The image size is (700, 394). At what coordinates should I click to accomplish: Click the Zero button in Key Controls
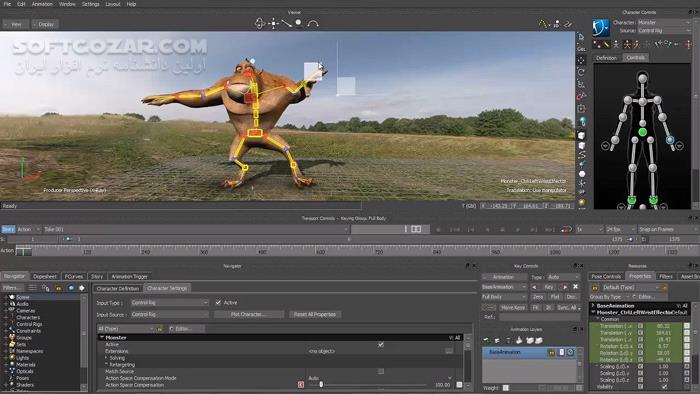tap(538, 297)
